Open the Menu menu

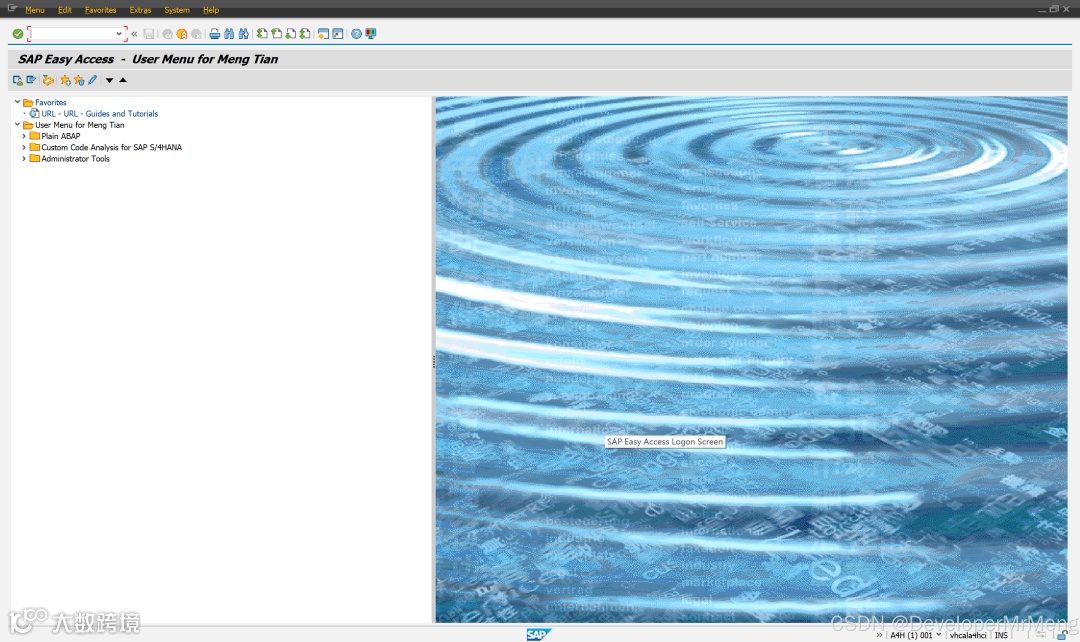tap(34, 10)
